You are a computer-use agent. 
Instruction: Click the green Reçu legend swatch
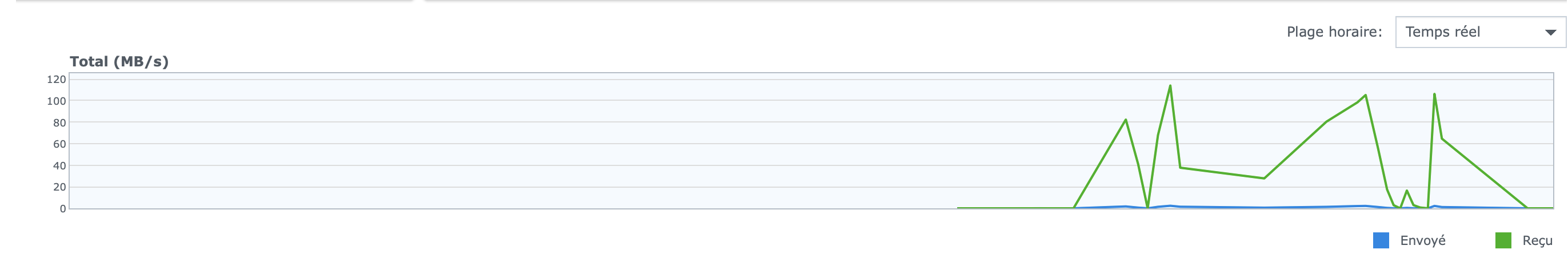(x=1503, y=240)
